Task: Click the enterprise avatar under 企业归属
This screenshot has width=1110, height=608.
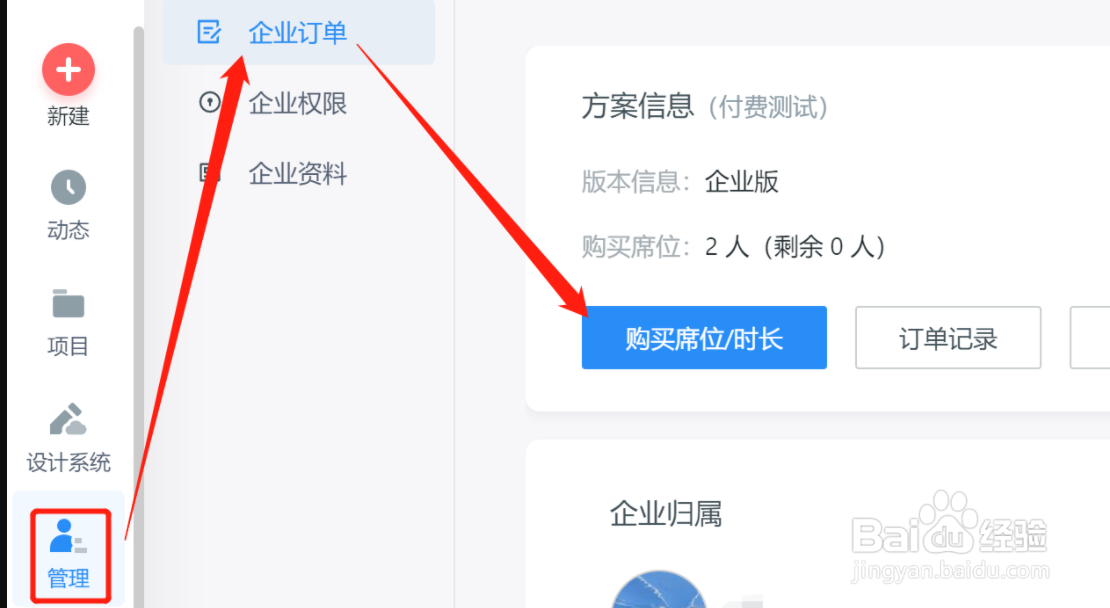Action: [658, 590]
